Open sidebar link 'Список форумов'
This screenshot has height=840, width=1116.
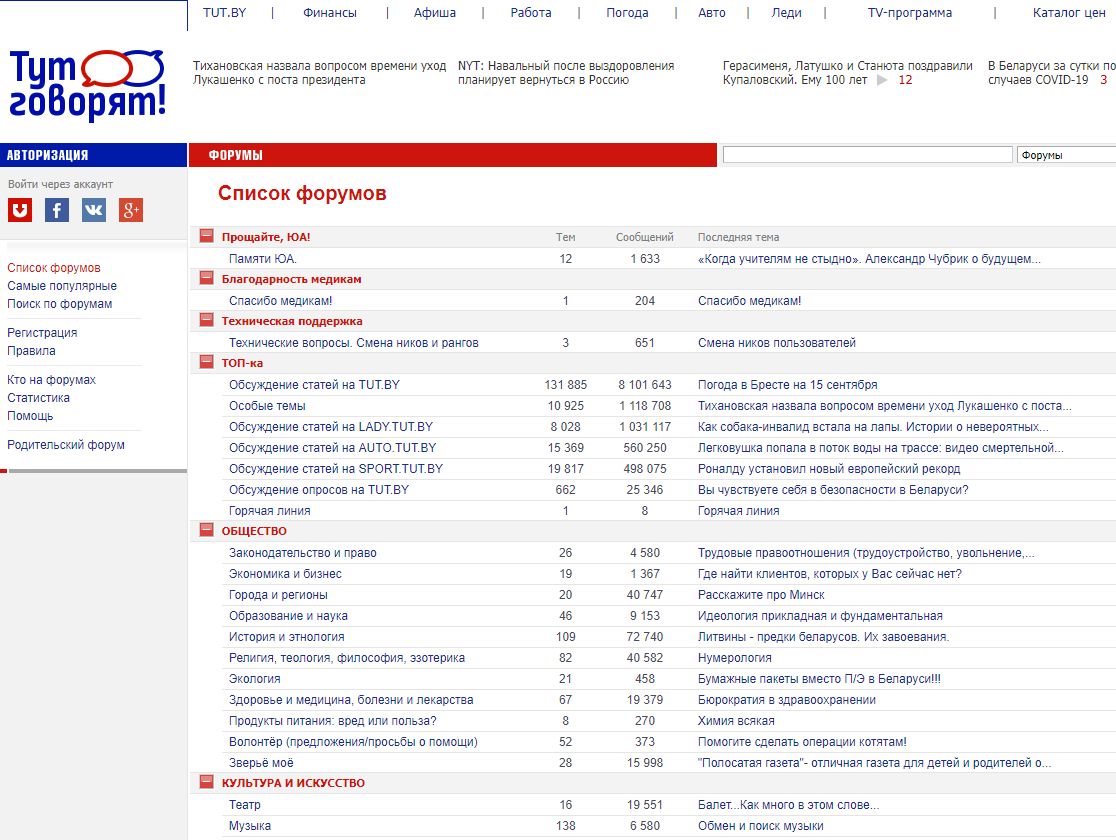click(54, 268)
